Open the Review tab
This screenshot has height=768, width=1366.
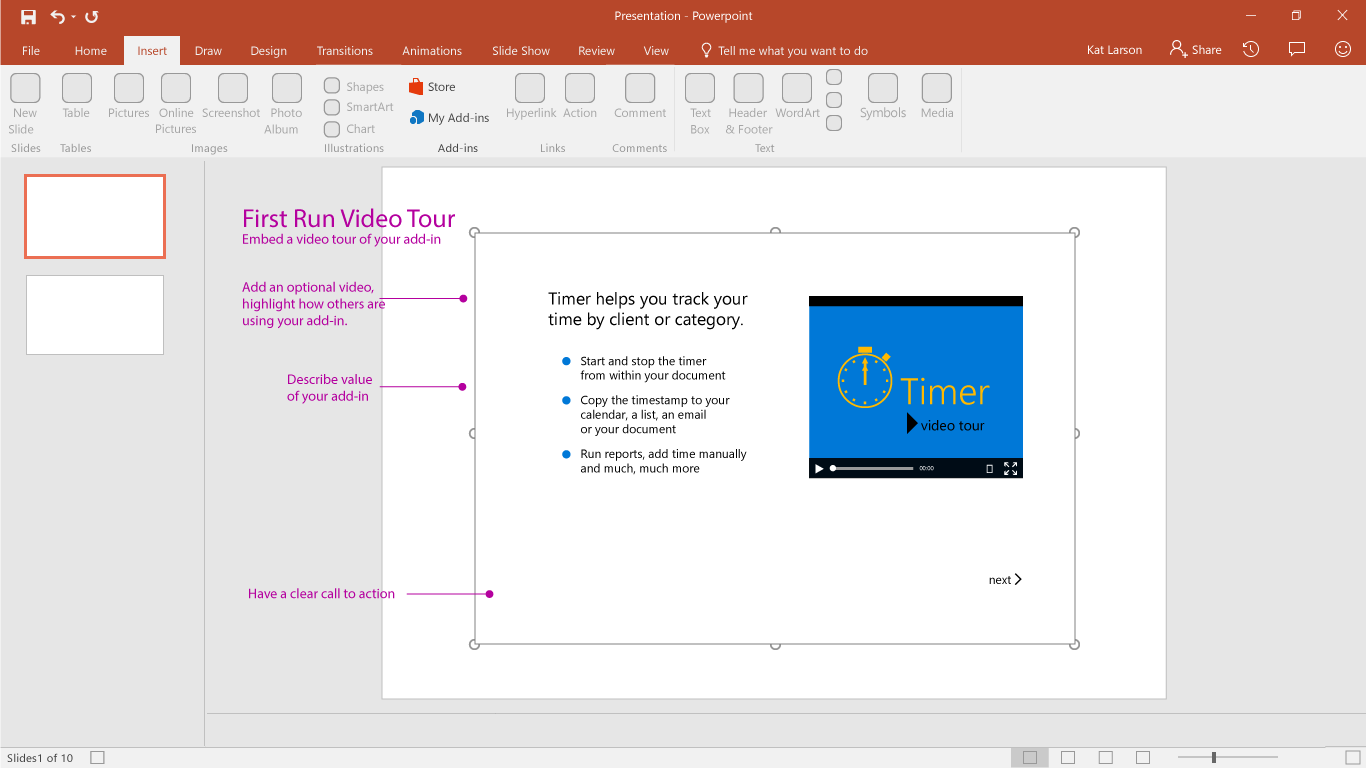coord(596,51)
